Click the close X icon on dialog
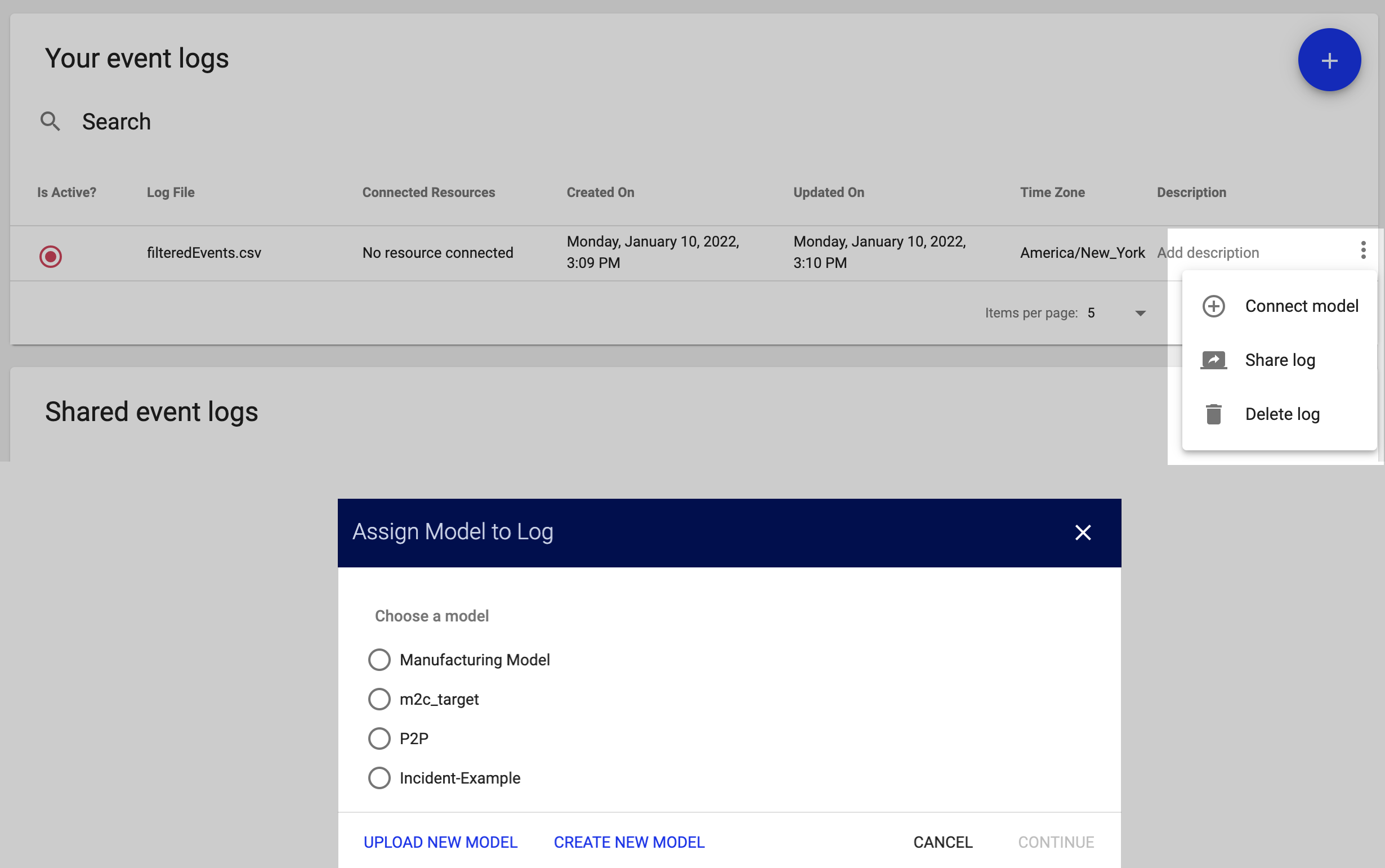The height and width of the screenshot is (868, 1385). pos(1083,532)
